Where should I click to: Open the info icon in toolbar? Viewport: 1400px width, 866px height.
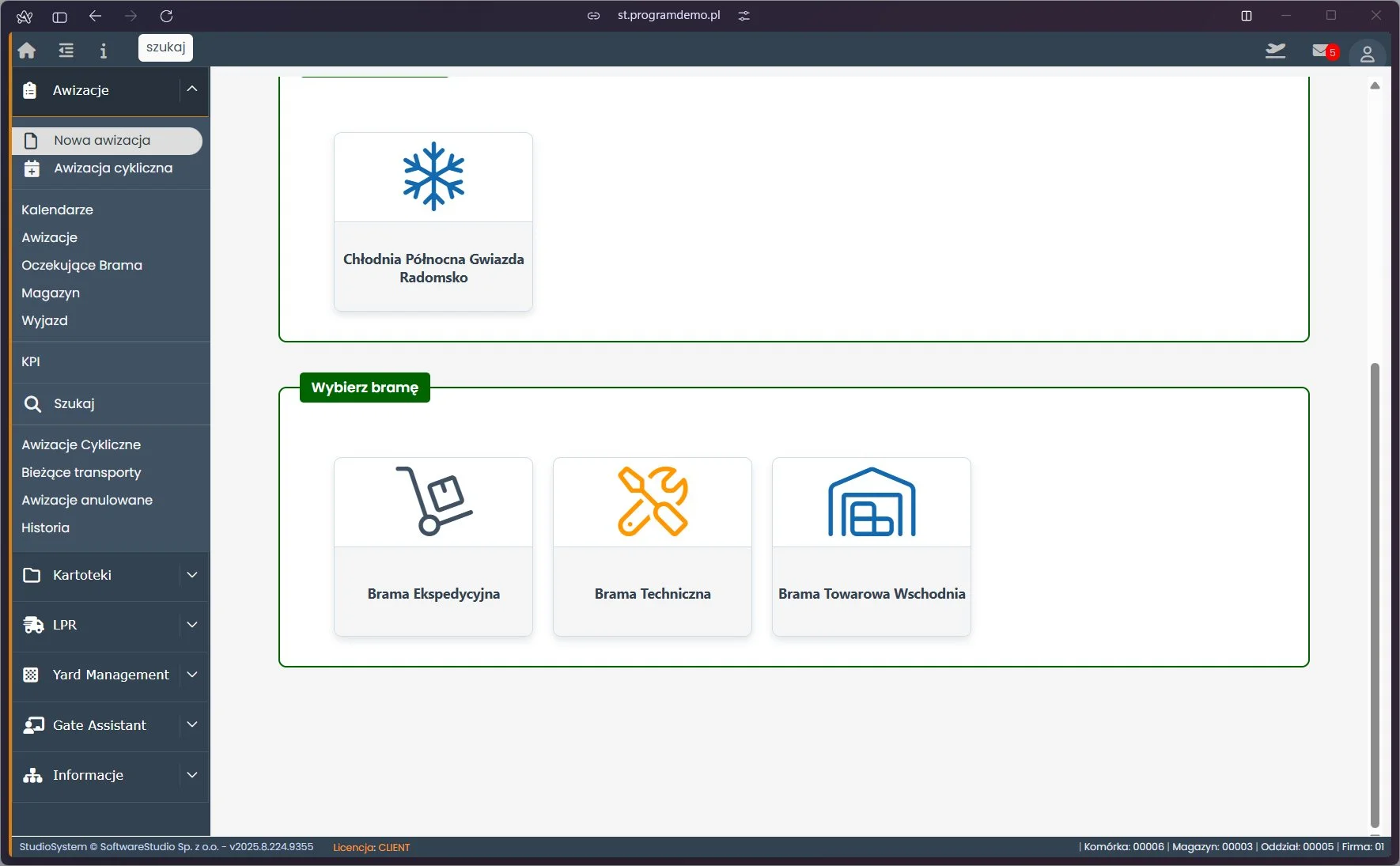103,51
